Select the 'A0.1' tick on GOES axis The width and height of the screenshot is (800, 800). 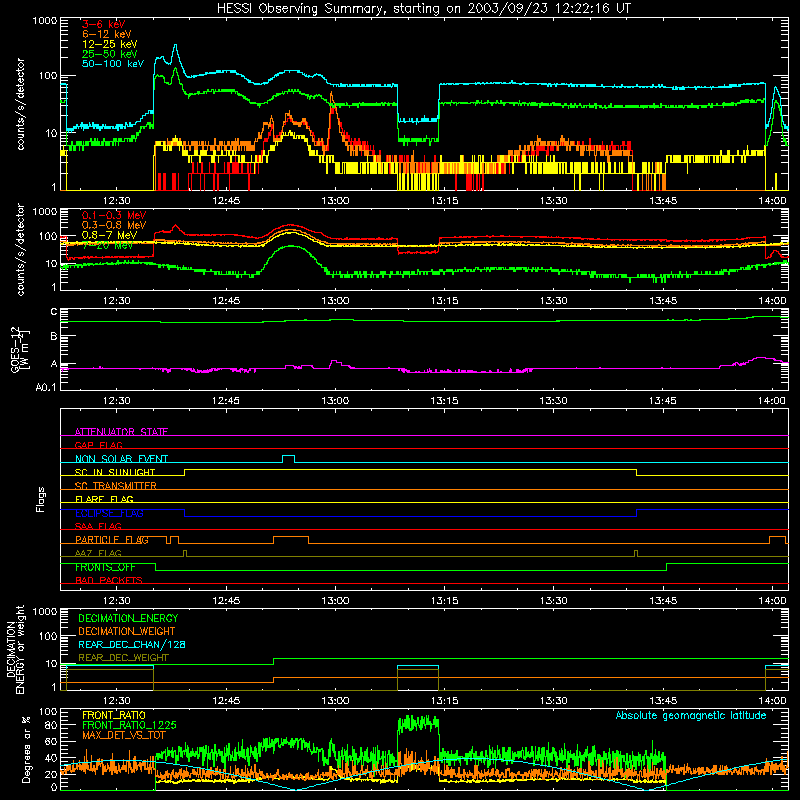(x=46, y=387)
